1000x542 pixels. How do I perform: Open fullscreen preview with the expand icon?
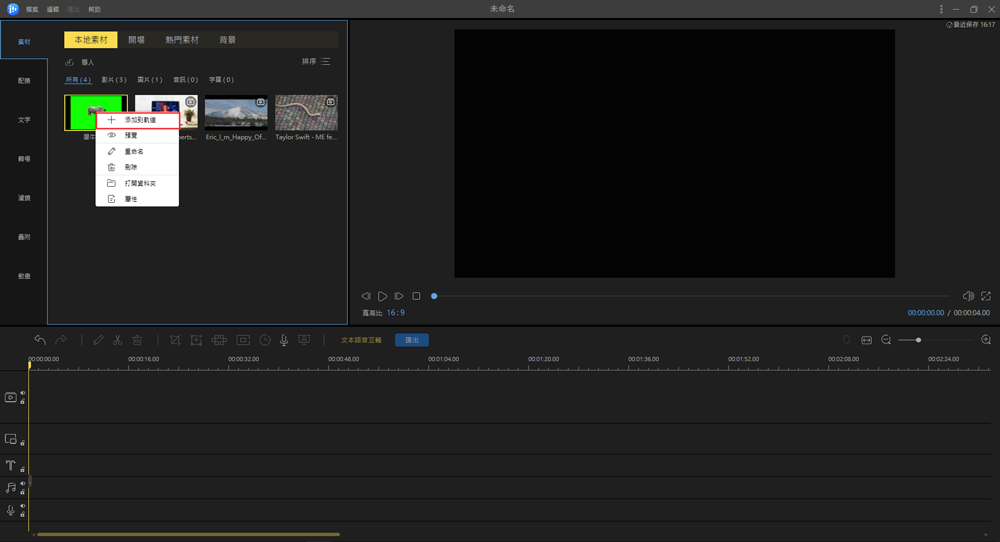tap(986, 296)
